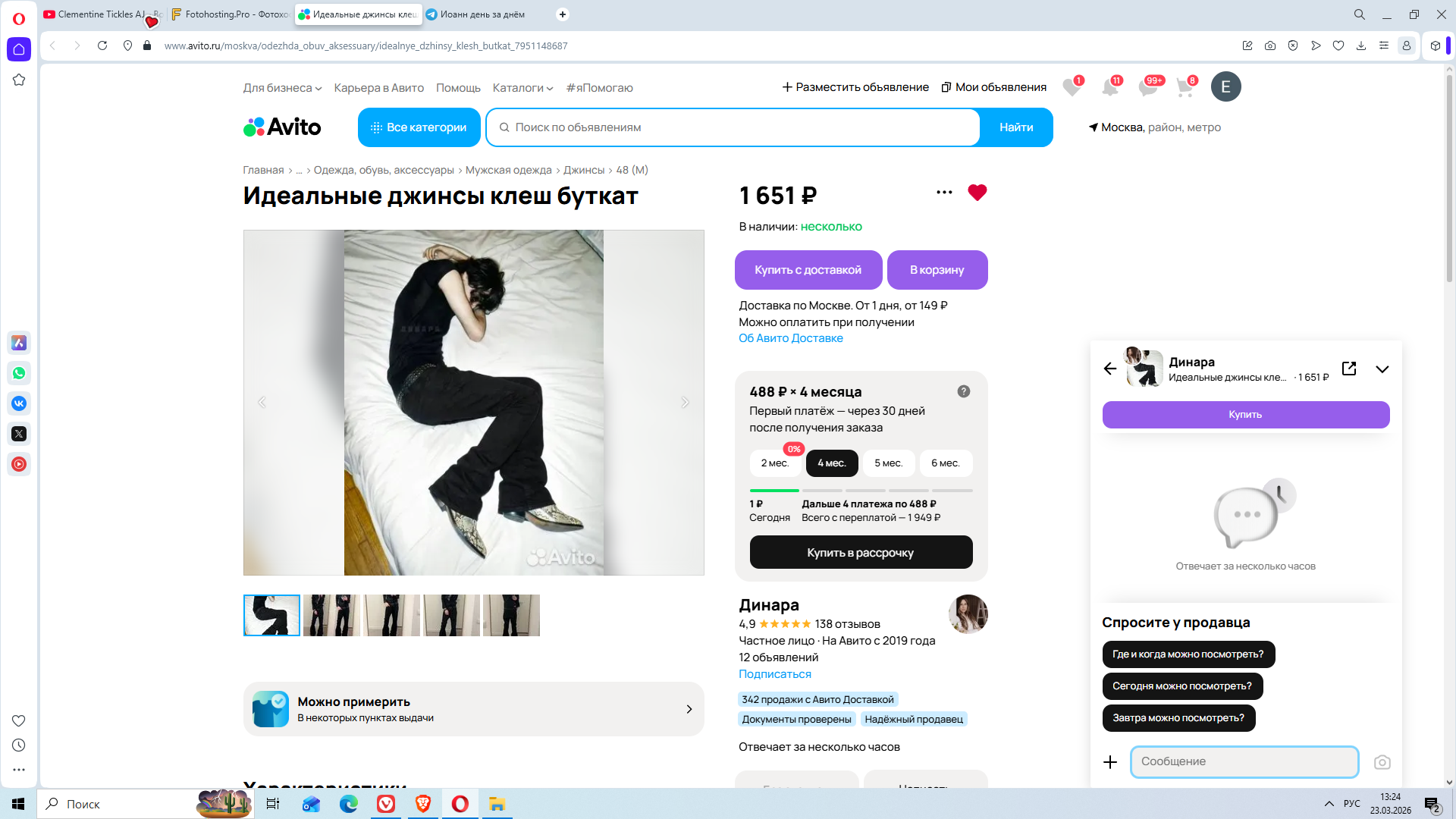The image size is (1456, 819).
Task: Open the messages speech bubble icon
Action: coord(1148,88)
